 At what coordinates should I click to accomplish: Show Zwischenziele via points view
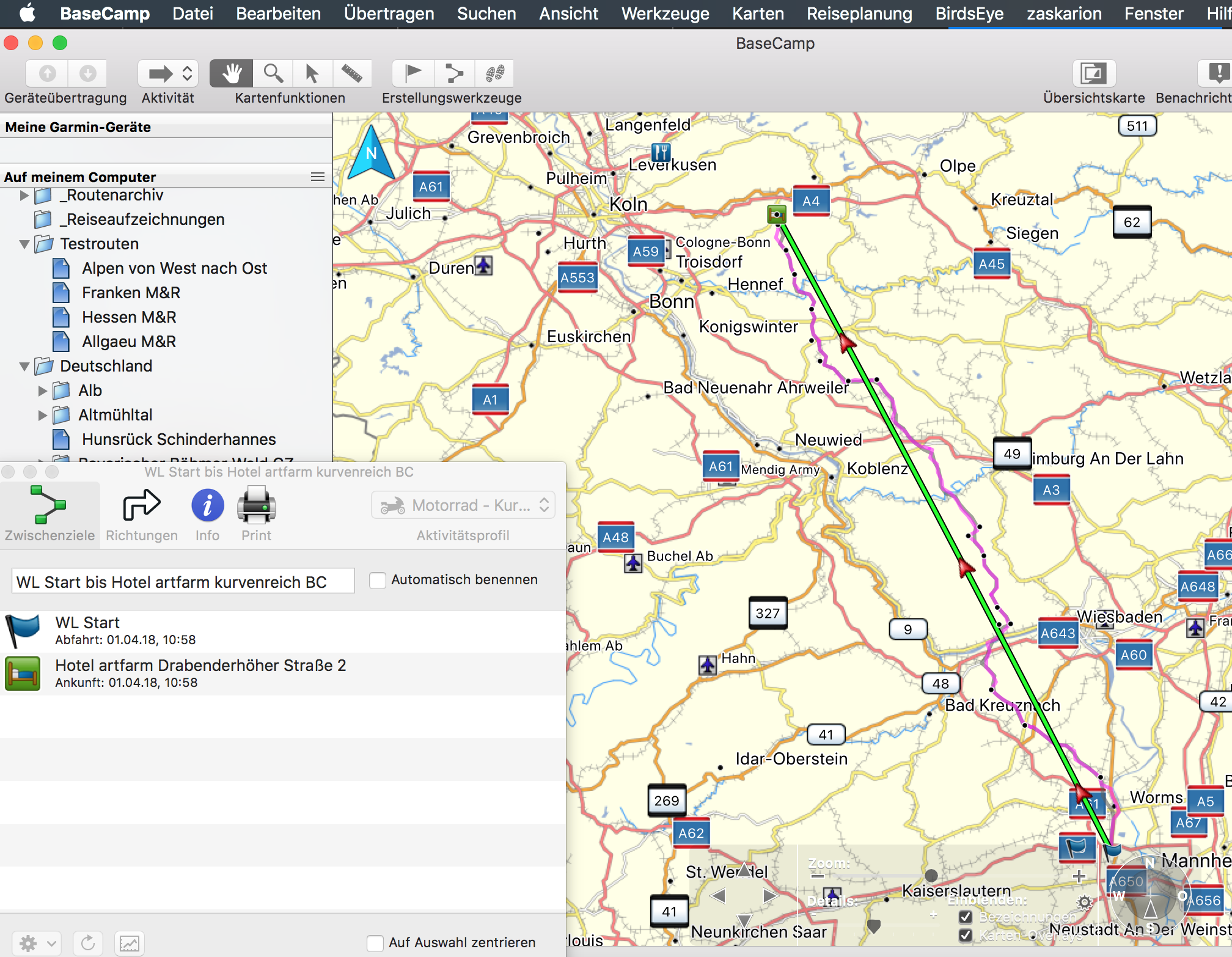(50, 513)
